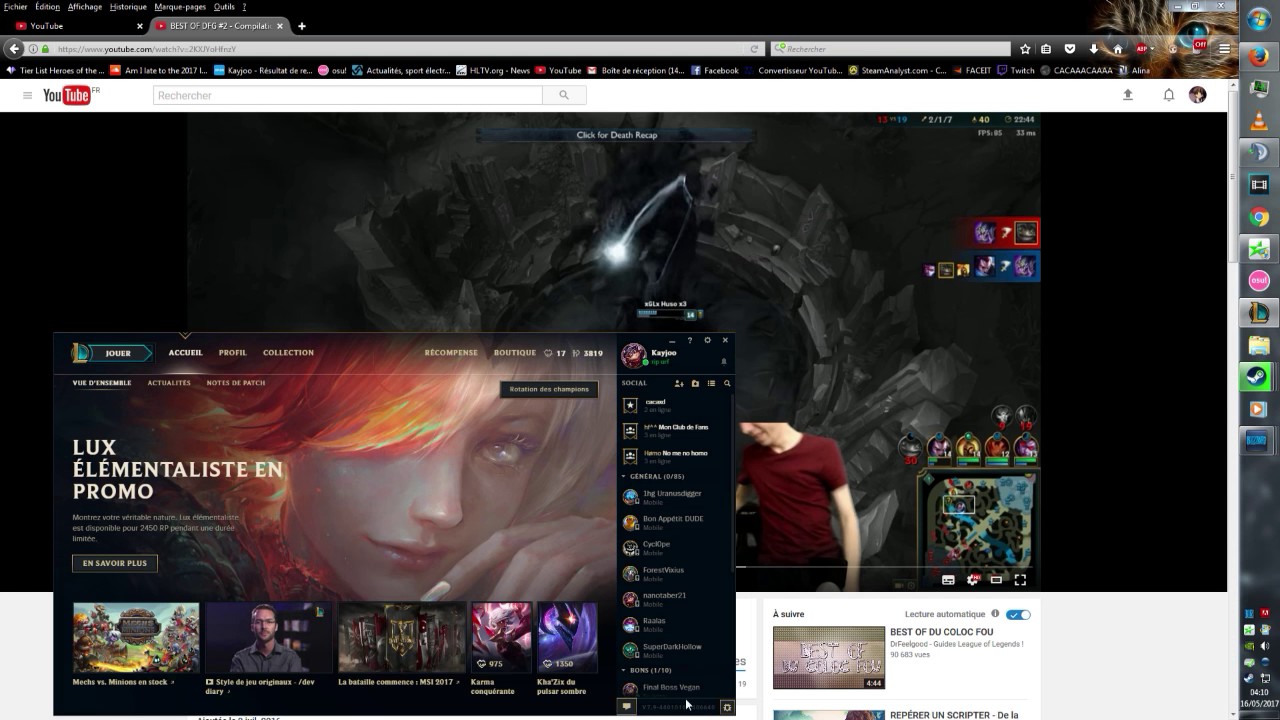Open the Fichier menu
Image resolution: width=1280 pixels, height=720 pixels.
click(x=15, y=6)
